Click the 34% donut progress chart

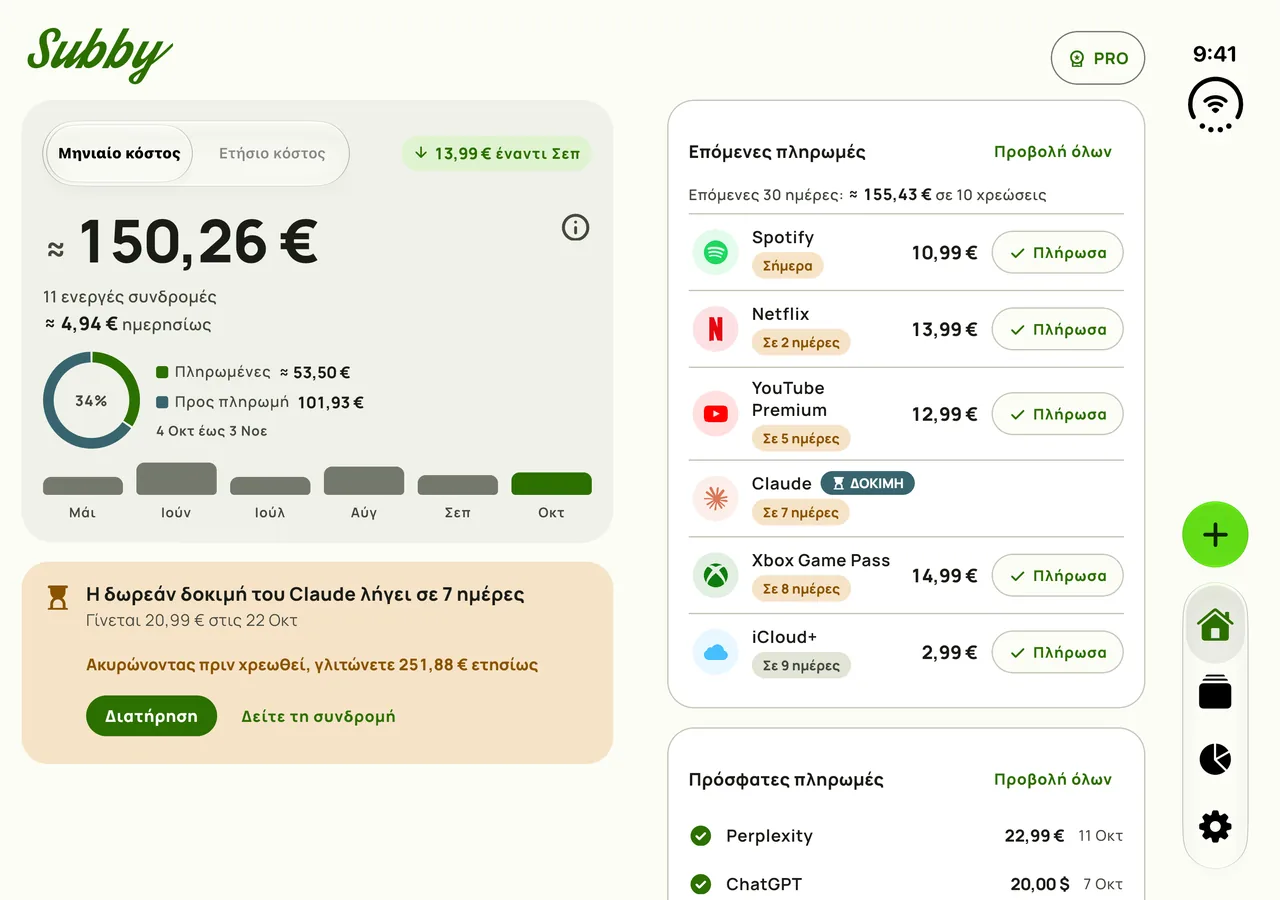pyautogui.click(x=91, y=400)
